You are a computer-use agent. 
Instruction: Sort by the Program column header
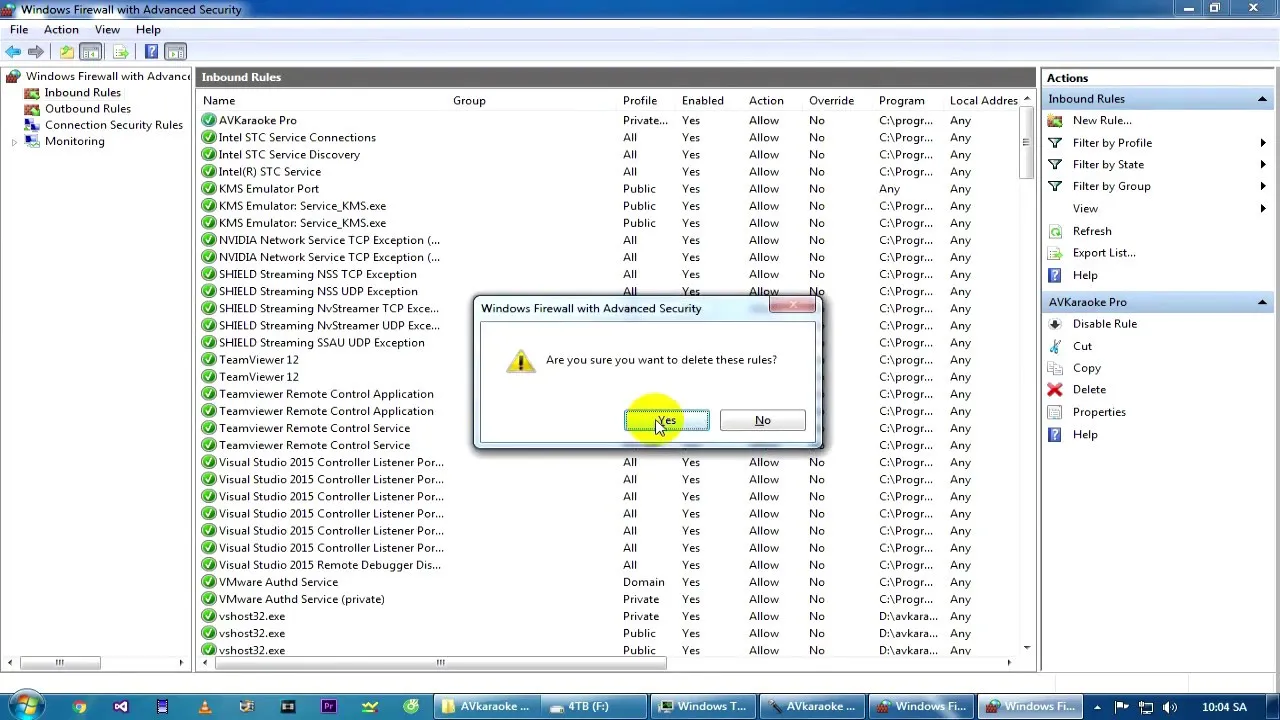[901, 101]
